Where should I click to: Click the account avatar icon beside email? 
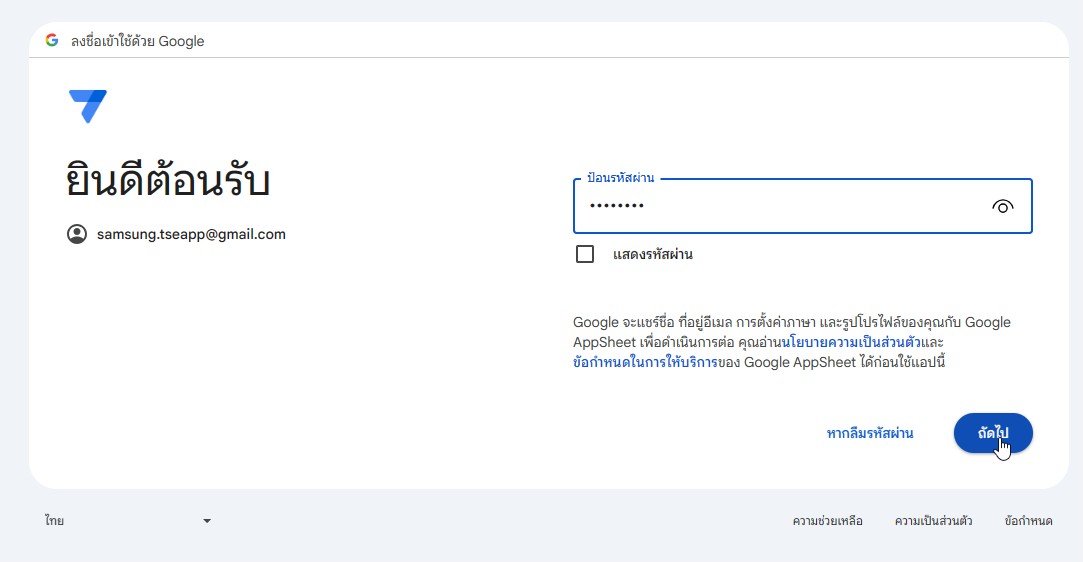click(x=77, y=234)
